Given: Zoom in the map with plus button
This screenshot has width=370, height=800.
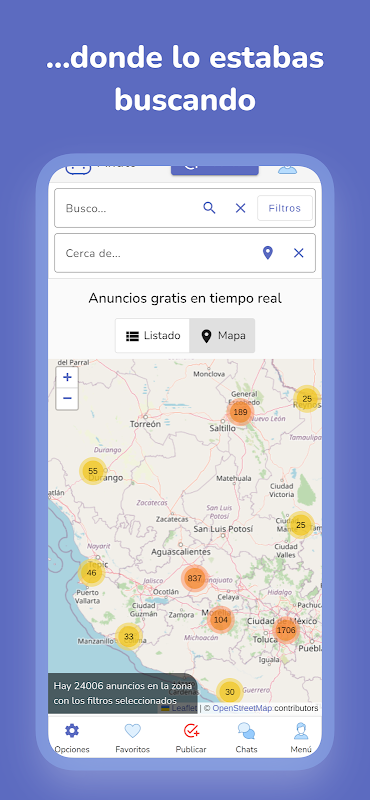Looking at the screenshot, I should (x=67, y=378).
